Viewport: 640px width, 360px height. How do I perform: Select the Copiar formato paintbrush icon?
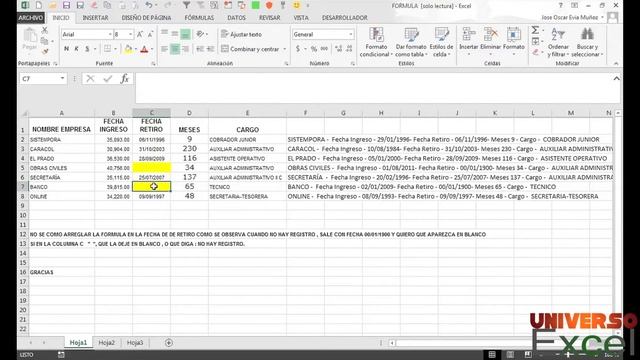click(x=45, y=51)
